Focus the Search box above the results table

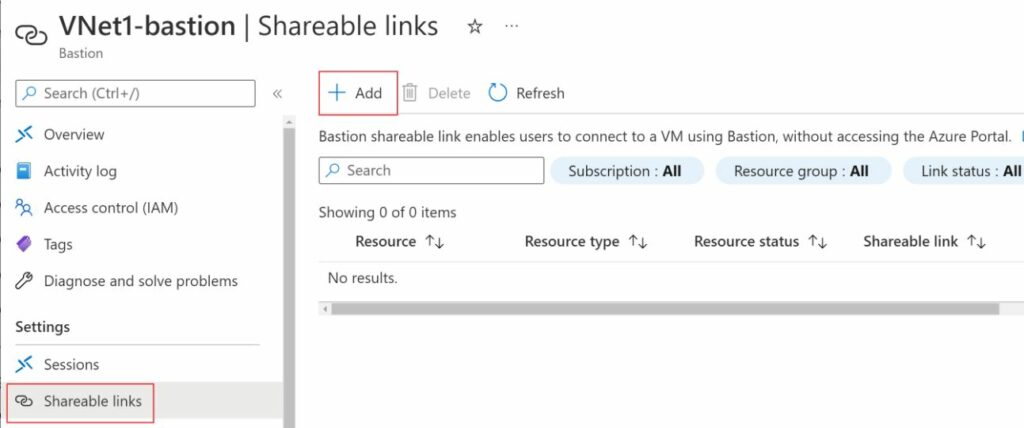point(431,171)
